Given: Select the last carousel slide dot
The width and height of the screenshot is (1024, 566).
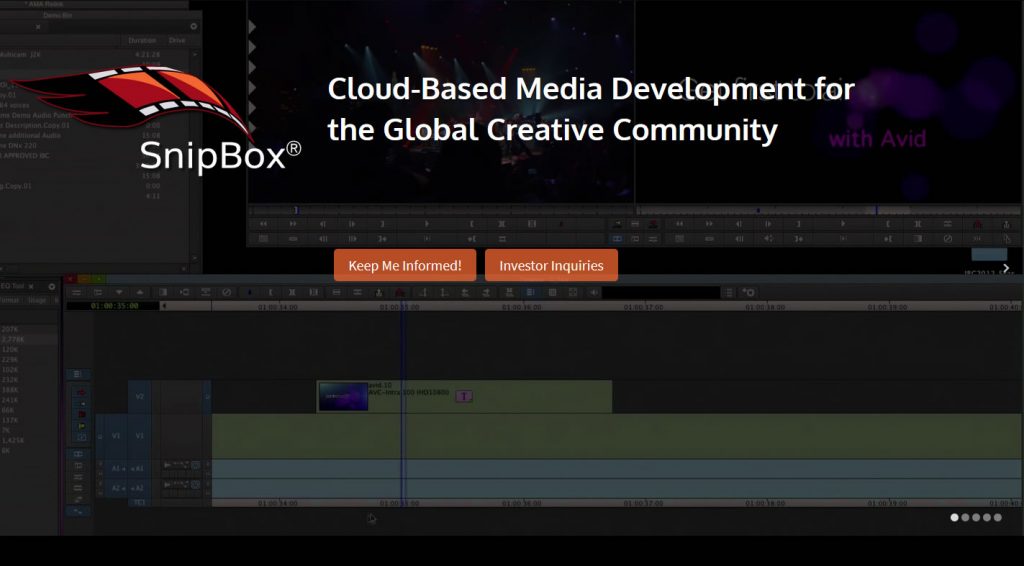Looking at the screenshot, I should click(x=997, y=517).
